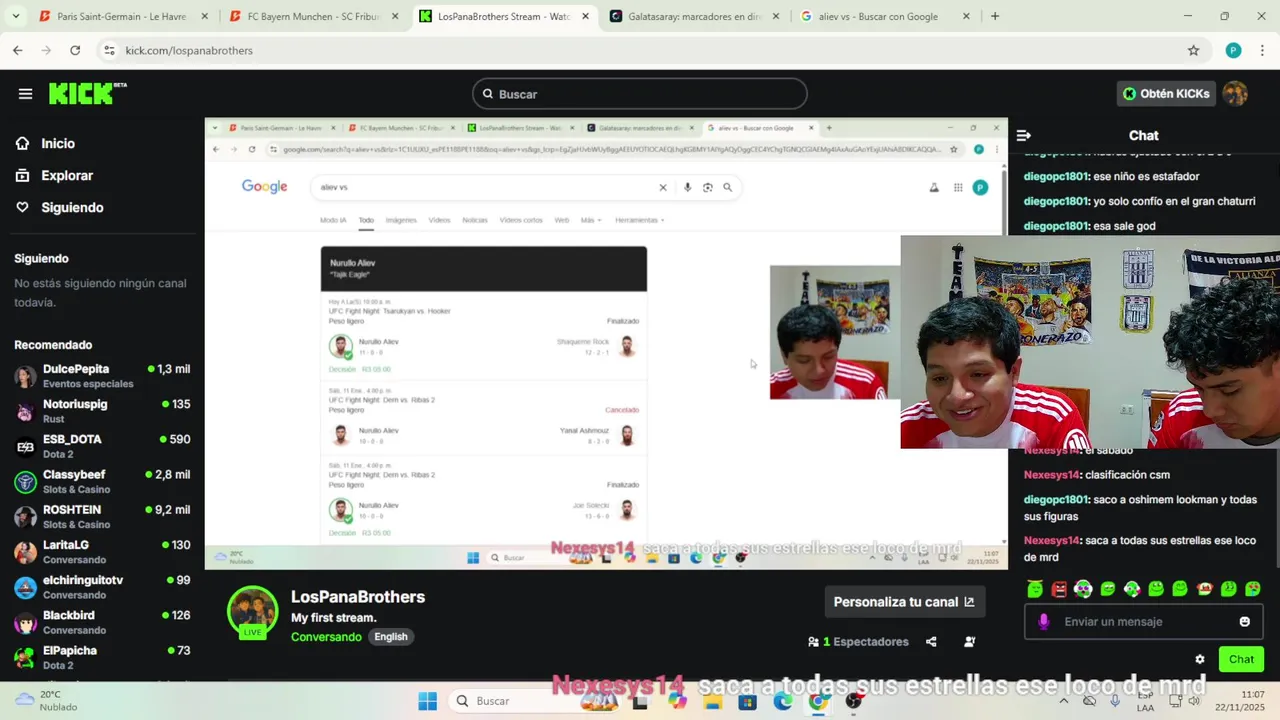Bookmark this page with star icon

tap(1193, 50)
